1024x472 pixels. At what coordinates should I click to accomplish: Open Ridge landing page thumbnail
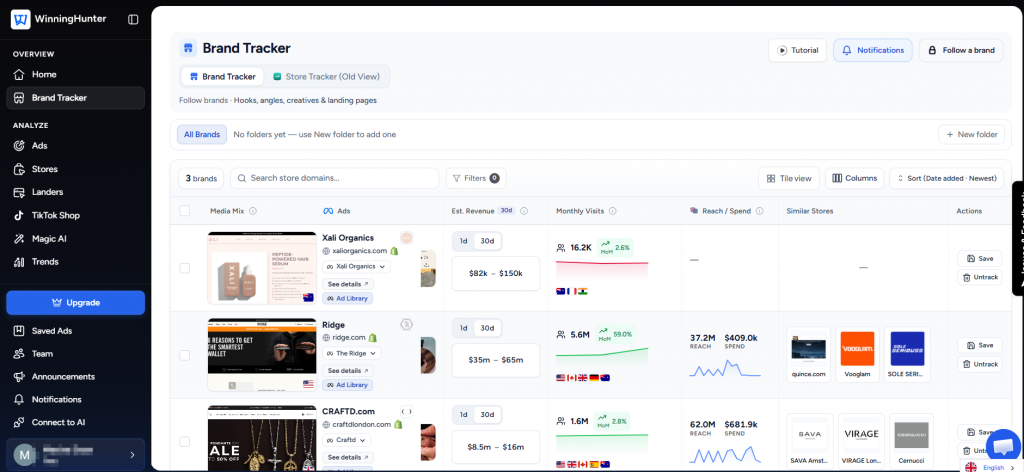[262, 355]
